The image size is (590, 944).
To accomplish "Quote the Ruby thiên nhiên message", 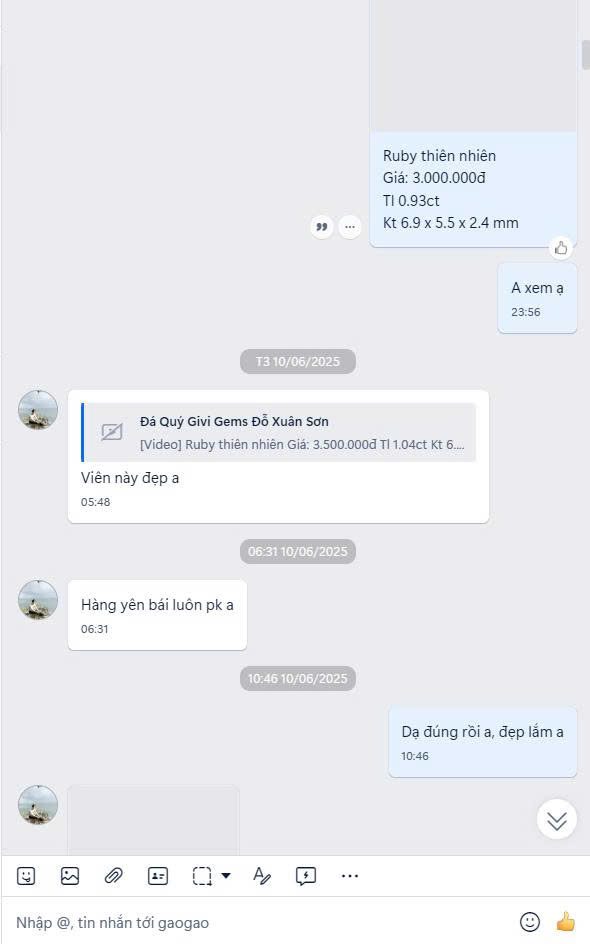I will [322, 227].
